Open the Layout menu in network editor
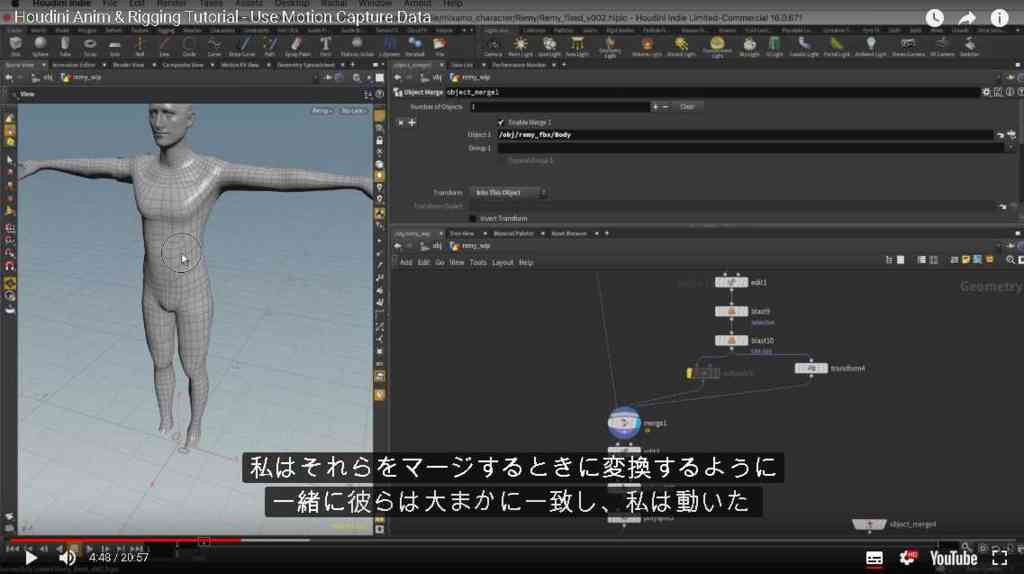This screenshot has height=574, width=1024. pyautogui.click(x=502, y=263)
